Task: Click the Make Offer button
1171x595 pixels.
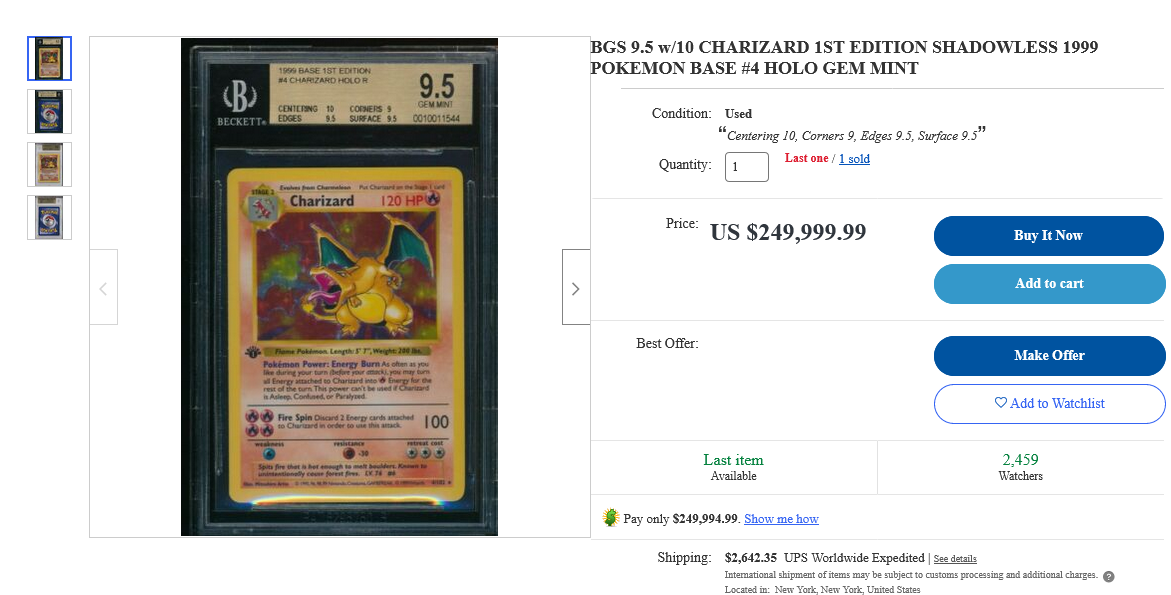Action: 1049,355
